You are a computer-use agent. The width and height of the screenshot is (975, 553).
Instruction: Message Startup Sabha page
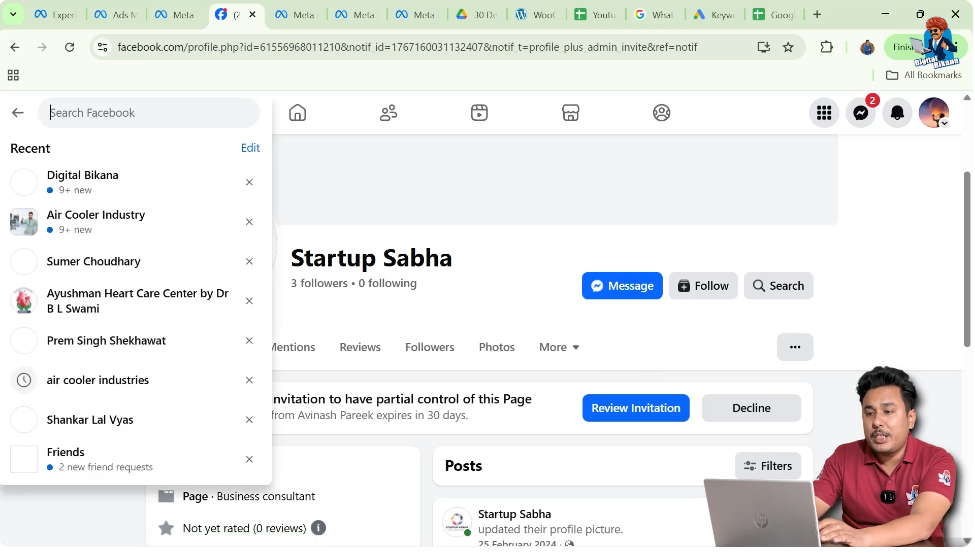coord(622,286)
